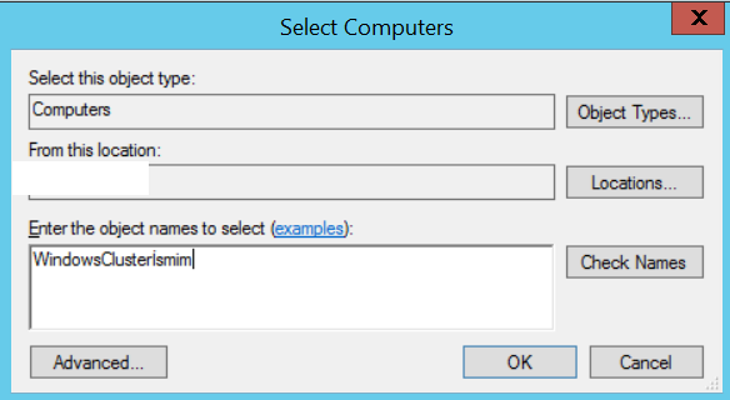Image resolution: width=730 pixels, height=400 pixels.
Task: Click the Locations... button
Action: pyautogui.click(x=635, y=183)
